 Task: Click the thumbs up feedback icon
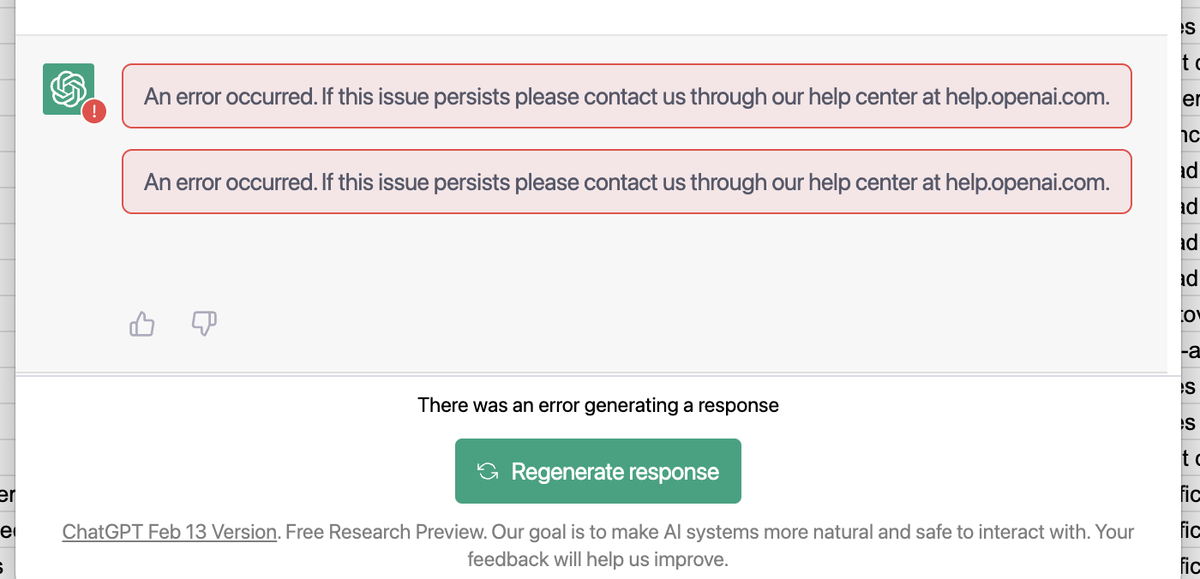(x=143, y=323)
